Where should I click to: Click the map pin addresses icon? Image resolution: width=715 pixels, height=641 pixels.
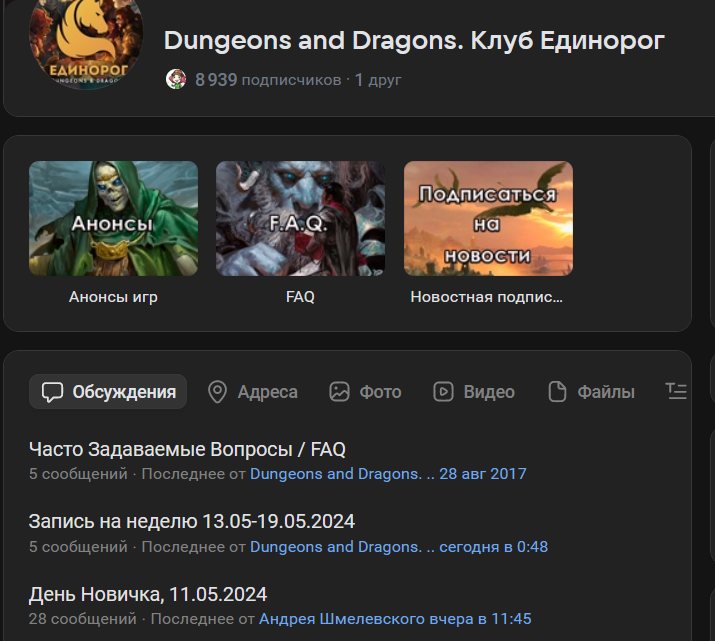tap(218, 392)
